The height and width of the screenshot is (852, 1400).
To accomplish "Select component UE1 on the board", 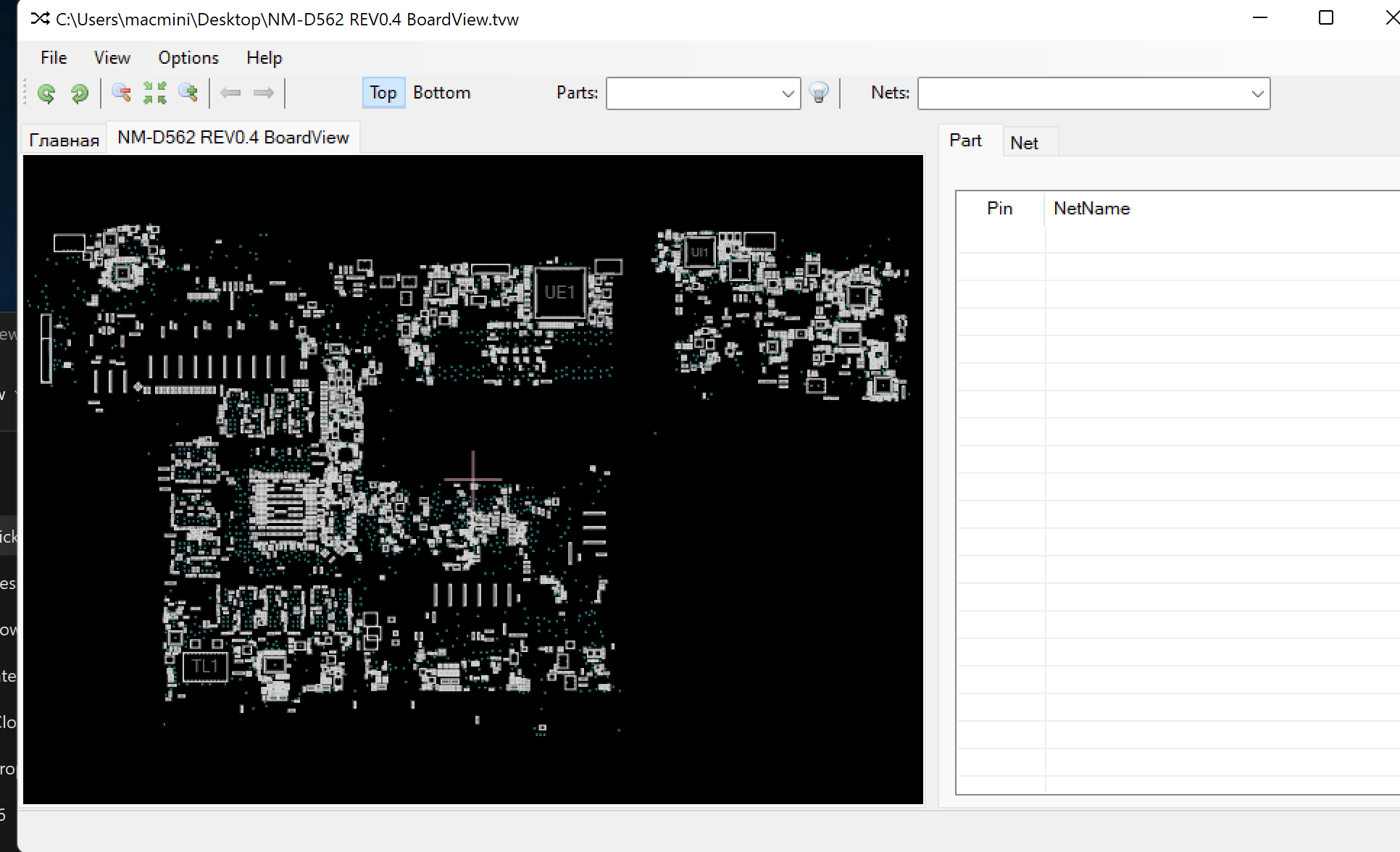I will (561, 292).
